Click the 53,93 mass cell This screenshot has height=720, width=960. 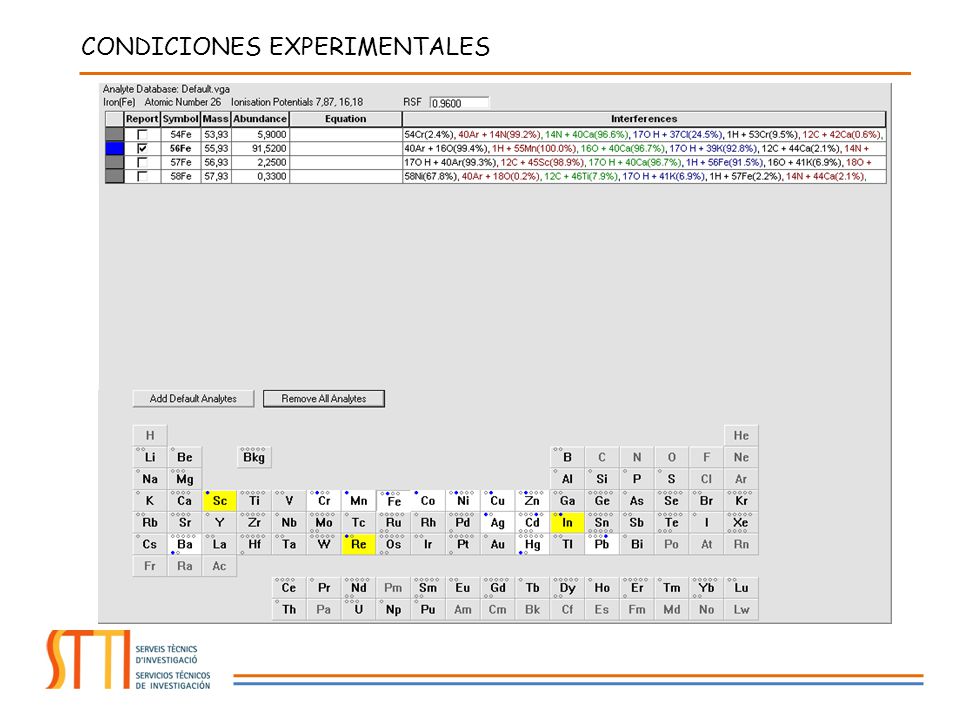coord(216,134)
